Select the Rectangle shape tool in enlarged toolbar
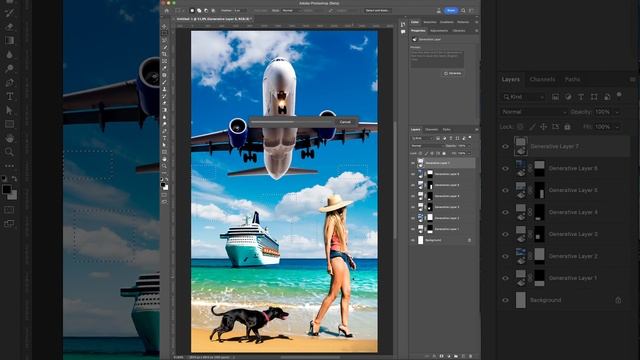This screenshot has height=360, width=640. (x=9, y=124)
